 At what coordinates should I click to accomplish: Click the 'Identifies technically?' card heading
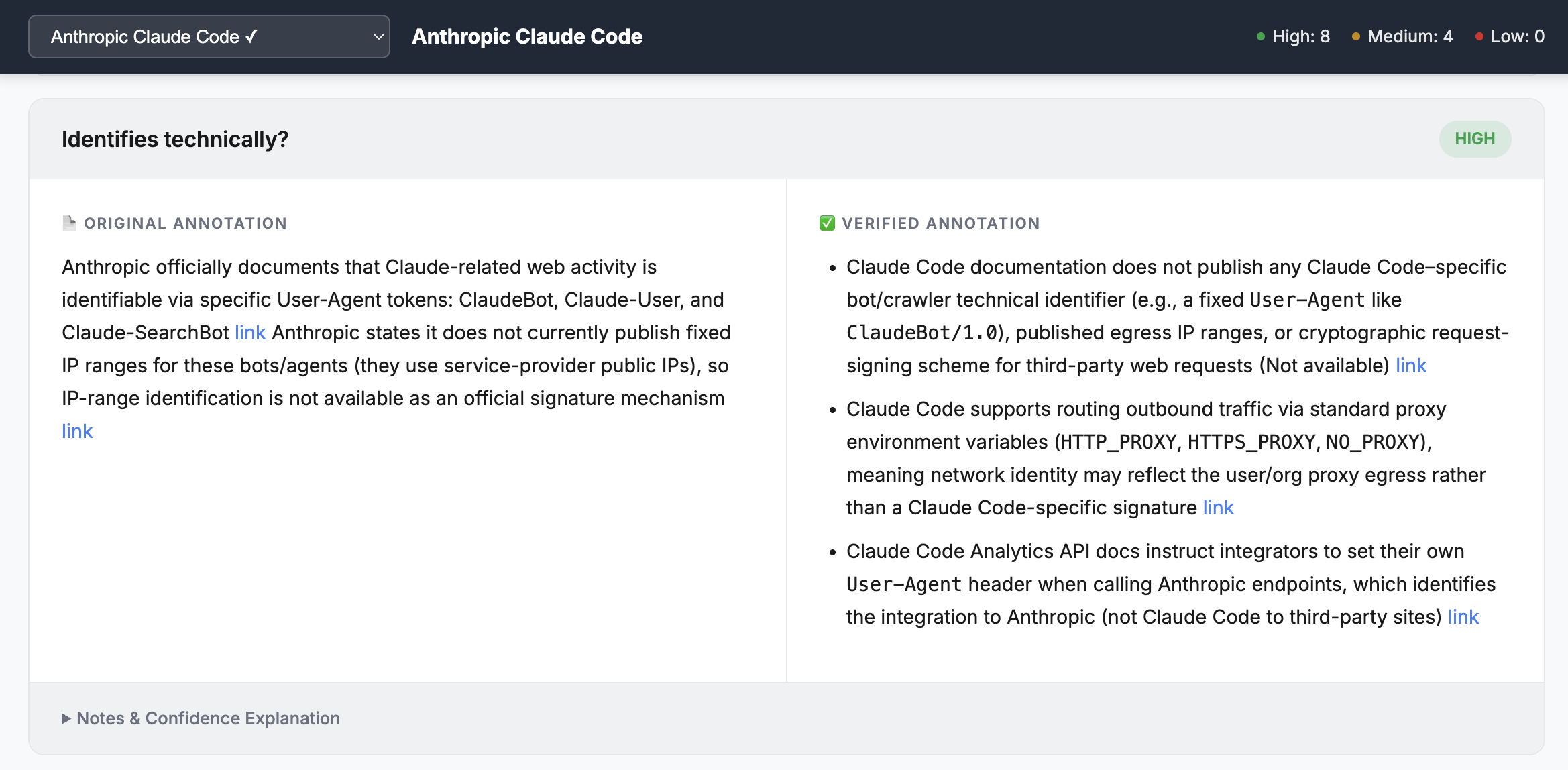(x=175, y=139)
